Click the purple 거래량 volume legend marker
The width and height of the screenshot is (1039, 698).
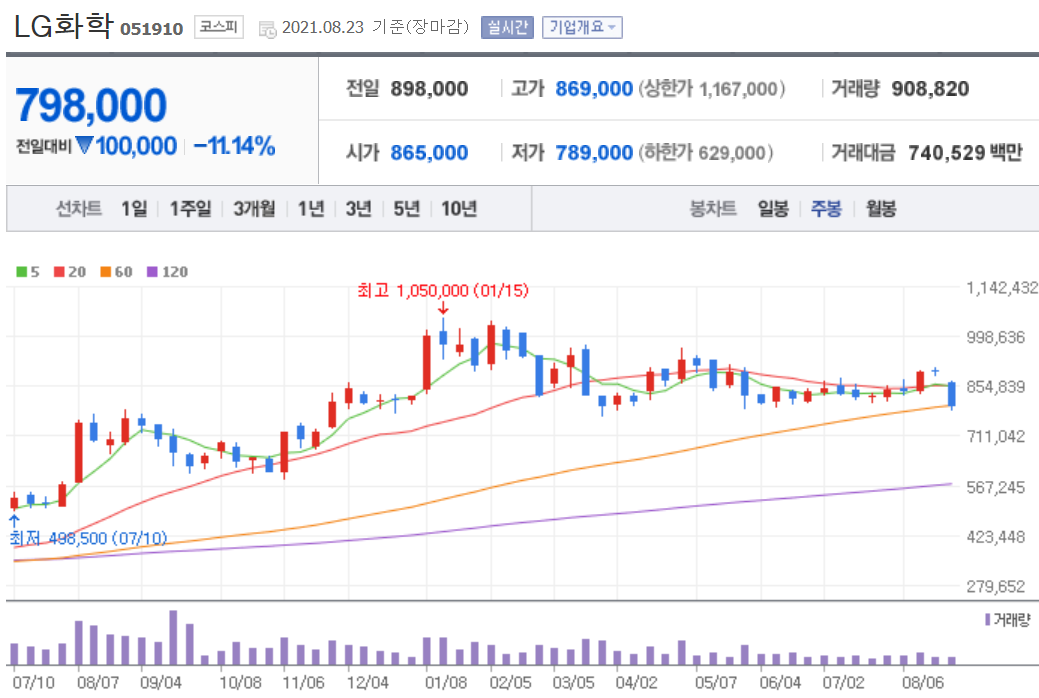click(987, 619)
